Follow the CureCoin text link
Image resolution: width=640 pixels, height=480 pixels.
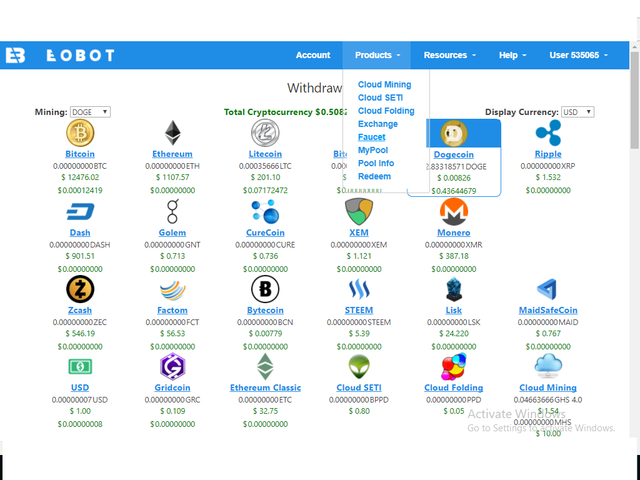265,233
